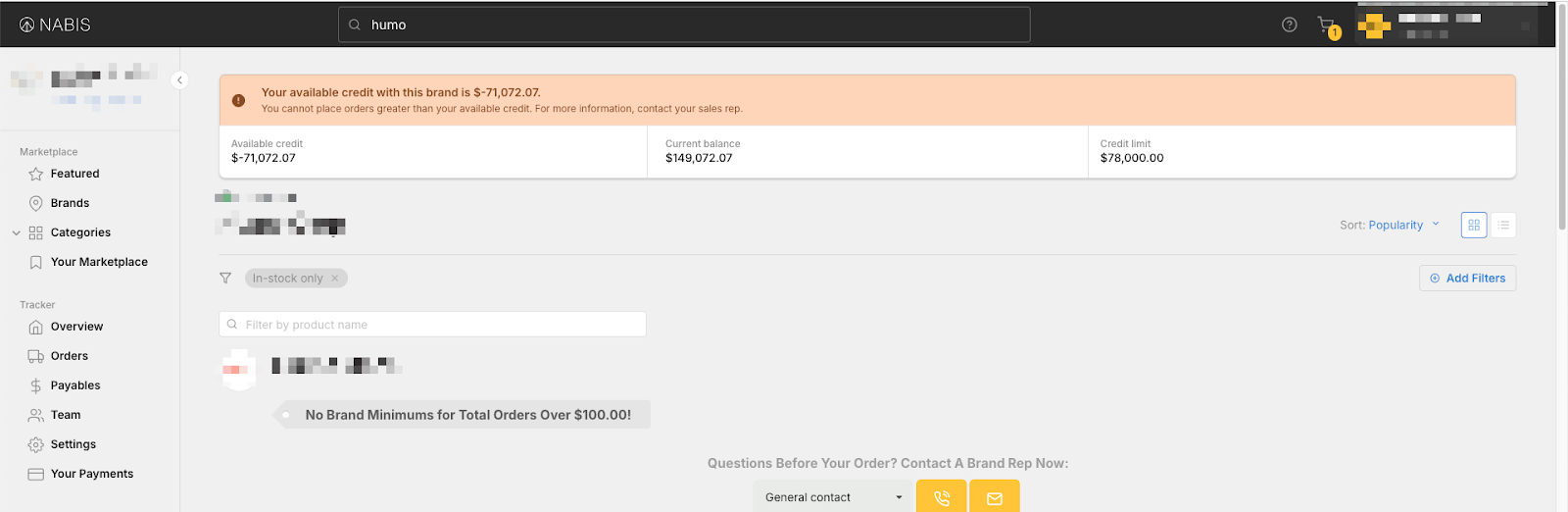Click the NABIS logo
Image resolution: width=1568 pixels, height=512 pixels.
point(55,25)
